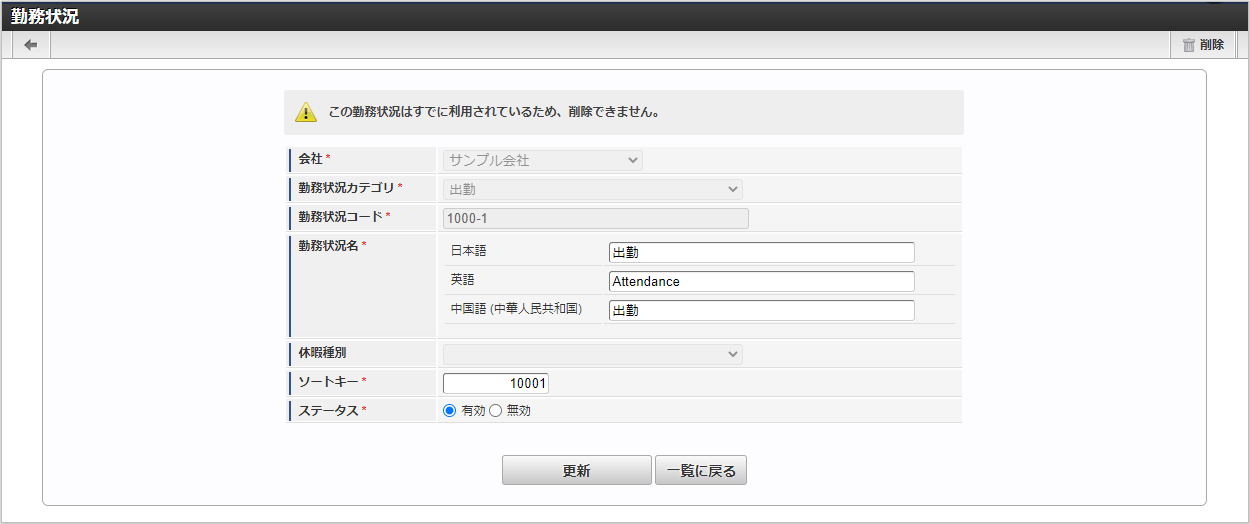The height and width of the screenshot is (524, 1250).
Task: Focus the 日本語 name input field
Action: (x=760, y=253)
